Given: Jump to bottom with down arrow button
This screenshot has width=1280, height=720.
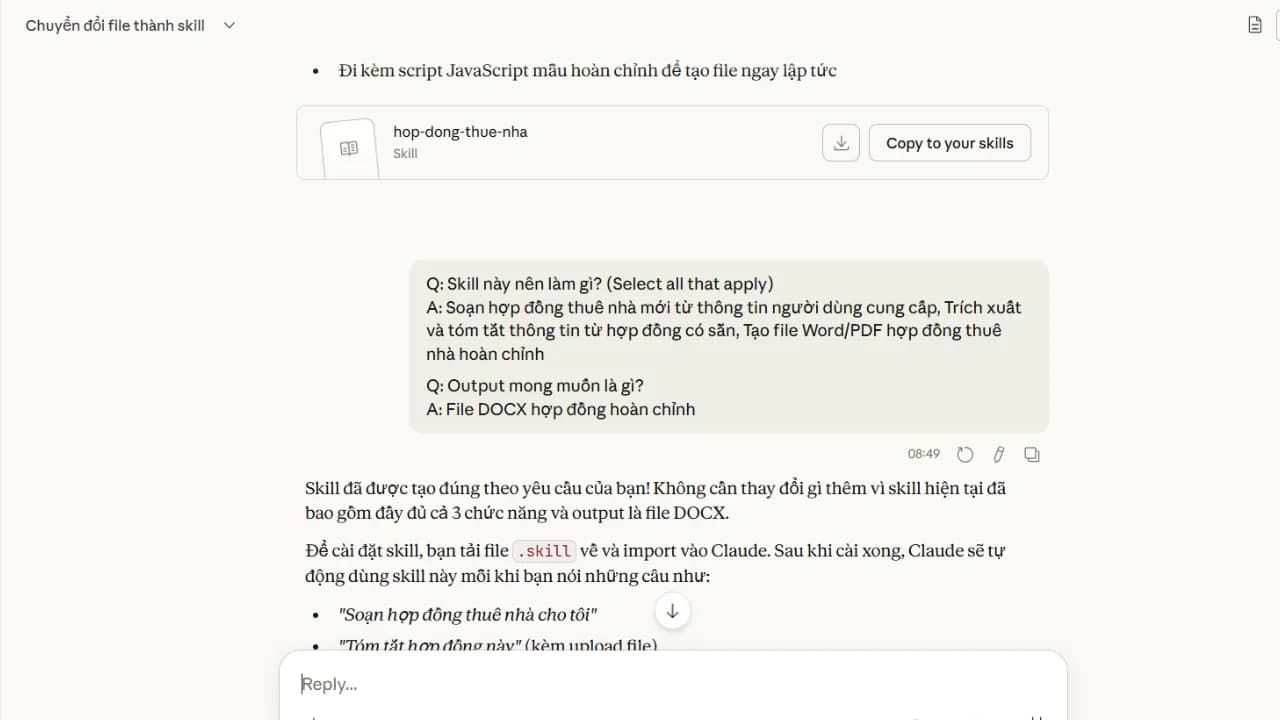Looking at the screenshot, I should tap(673, 611).
